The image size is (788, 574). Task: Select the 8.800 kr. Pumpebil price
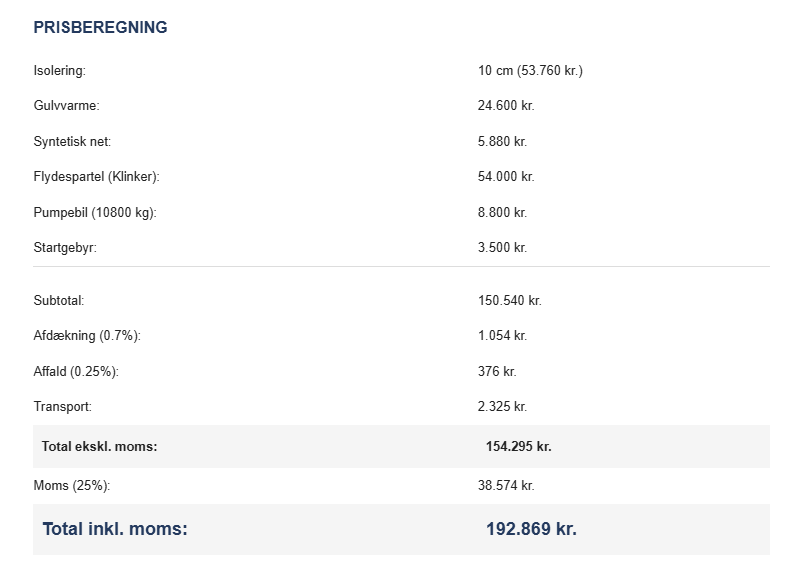pyautogui.click(x=502, y=212)
